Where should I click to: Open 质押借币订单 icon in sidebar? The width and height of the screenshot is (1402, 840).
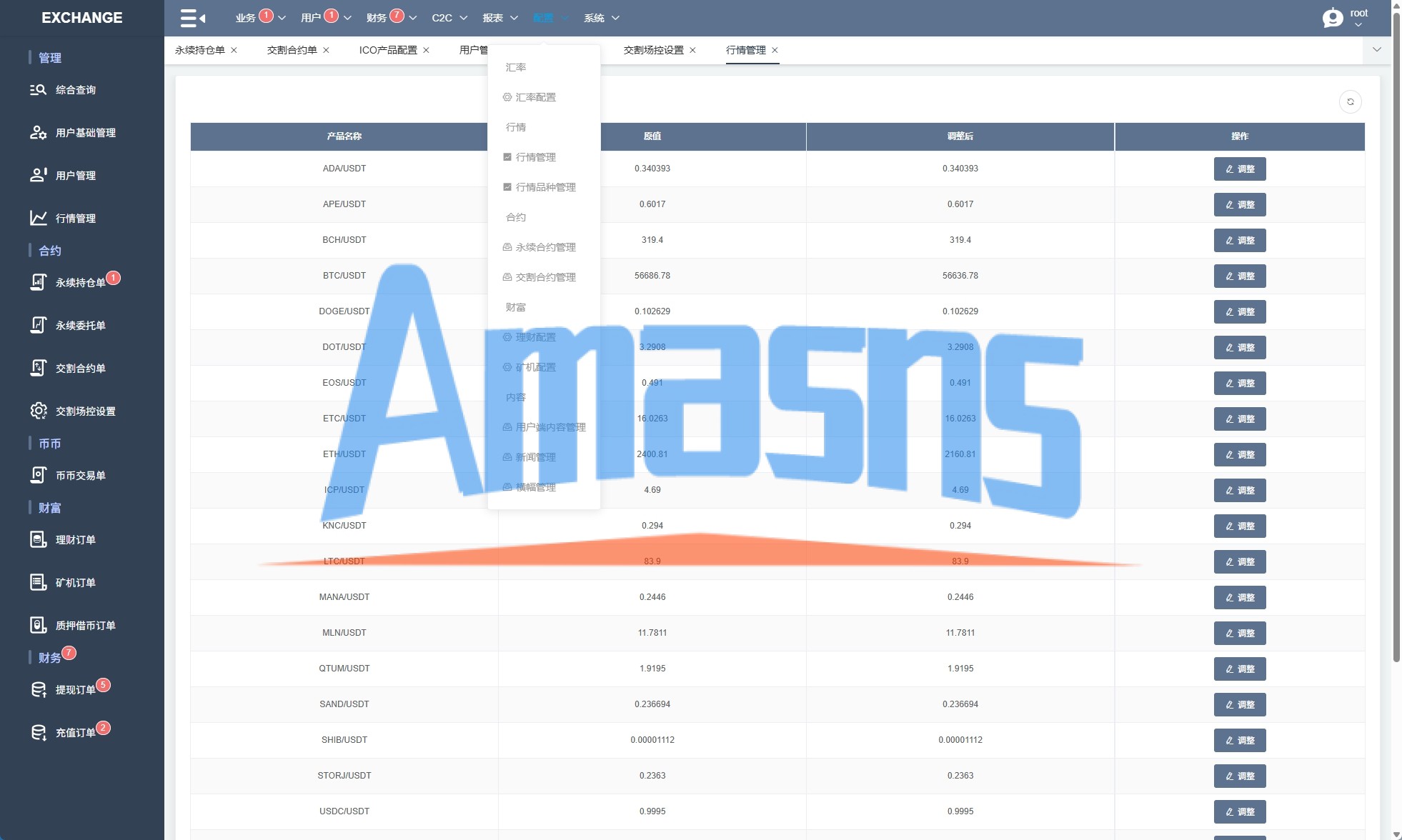point(38,626)
